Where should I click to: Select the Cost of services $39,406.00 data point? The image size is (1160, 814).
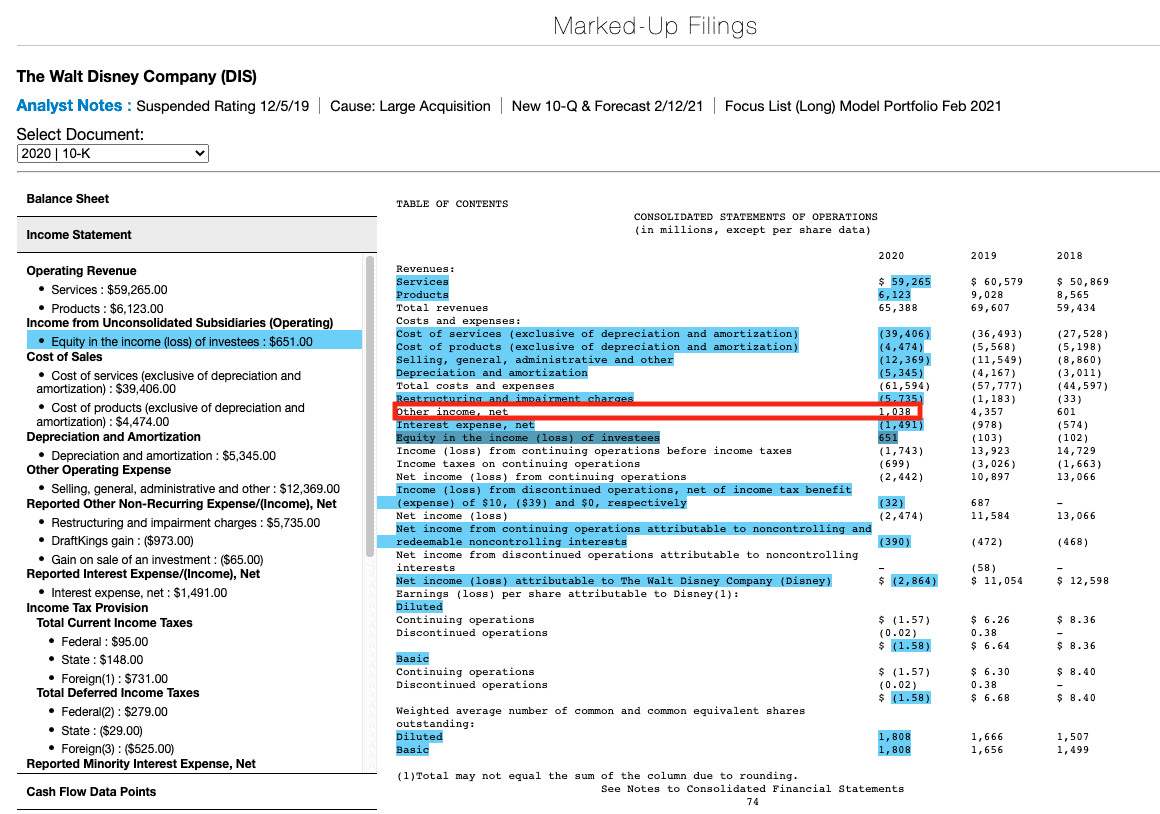point(169,383)
